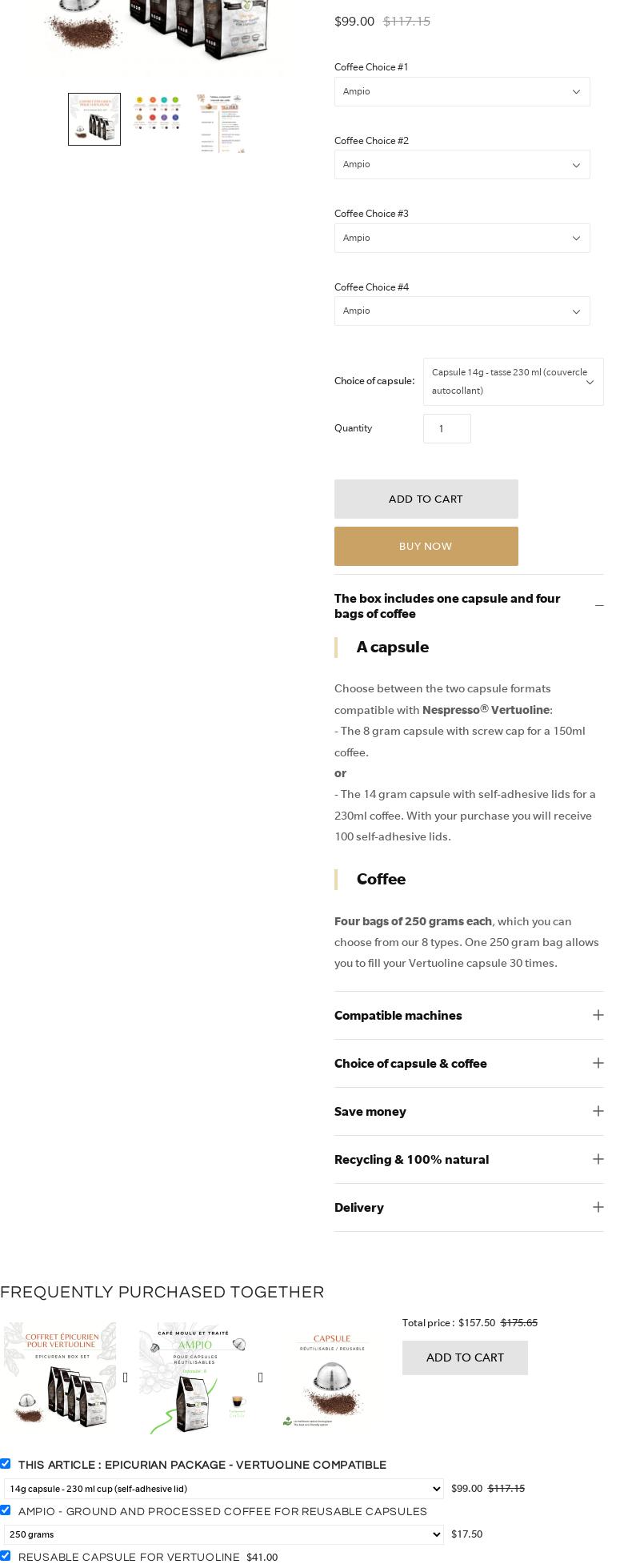Open the Coffee Choice #1 dropdown

pyautogui.click(x=462, y=92)
